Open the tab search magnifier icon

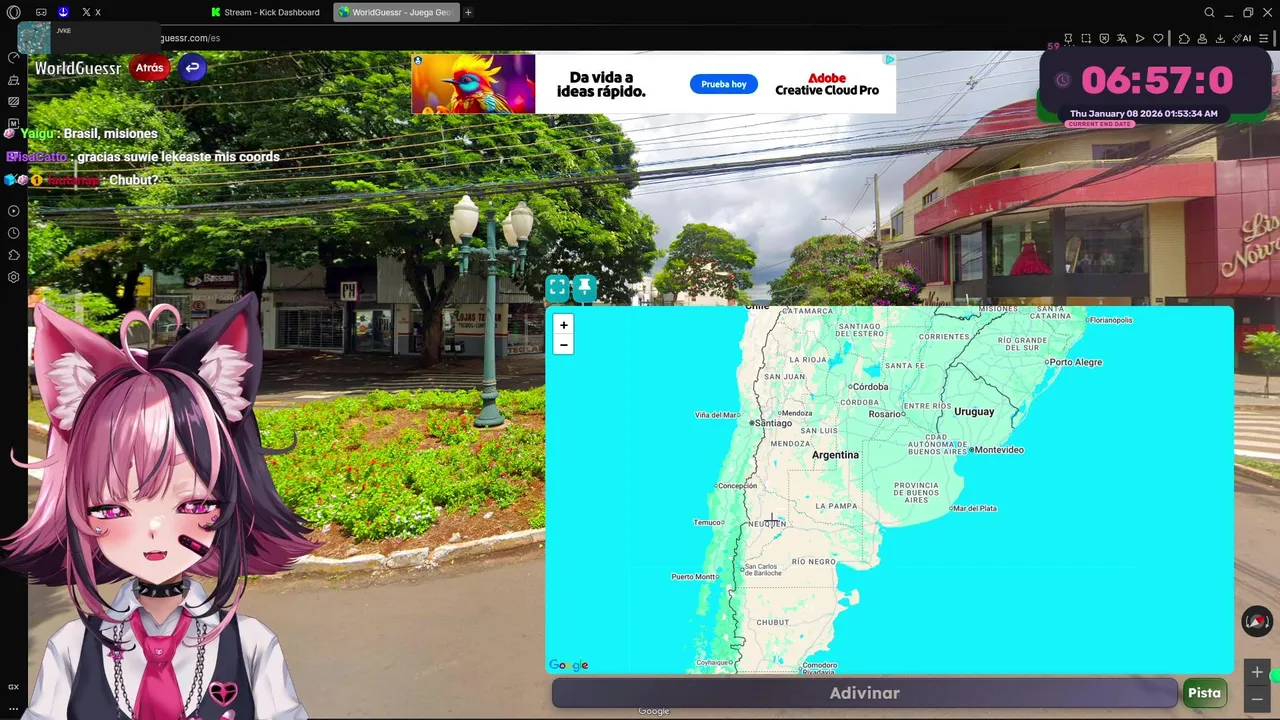point(1209,12)
